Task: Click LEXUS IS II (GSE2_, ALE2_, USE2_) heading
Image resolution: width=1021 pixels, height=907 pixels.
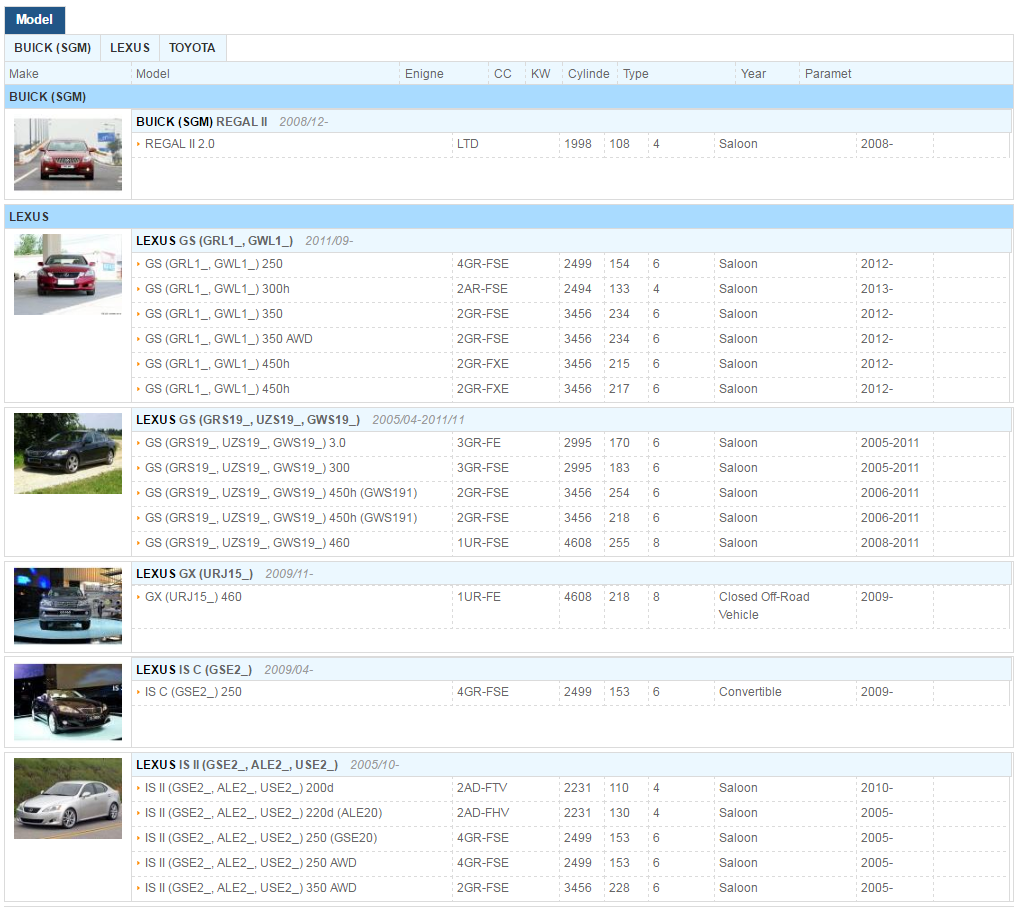Action: click(237, 764)
